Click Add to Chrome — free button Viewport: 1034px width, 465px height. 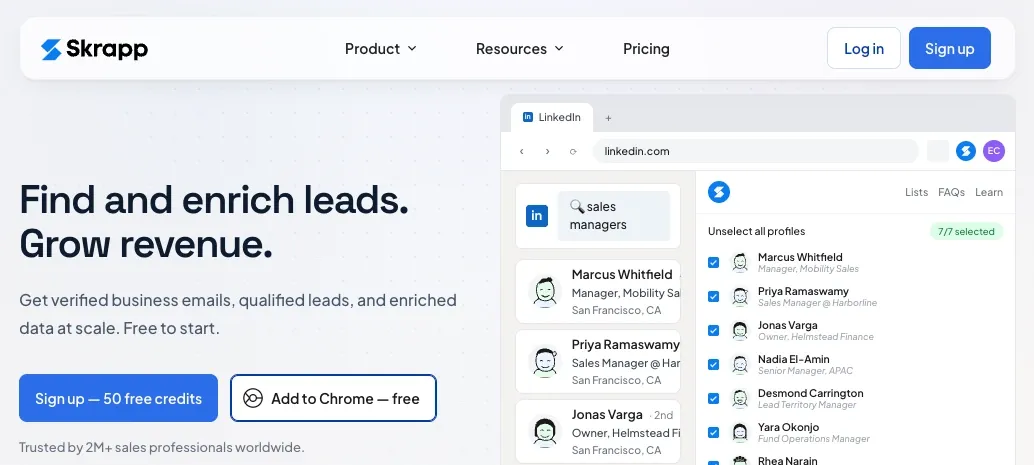334,398
